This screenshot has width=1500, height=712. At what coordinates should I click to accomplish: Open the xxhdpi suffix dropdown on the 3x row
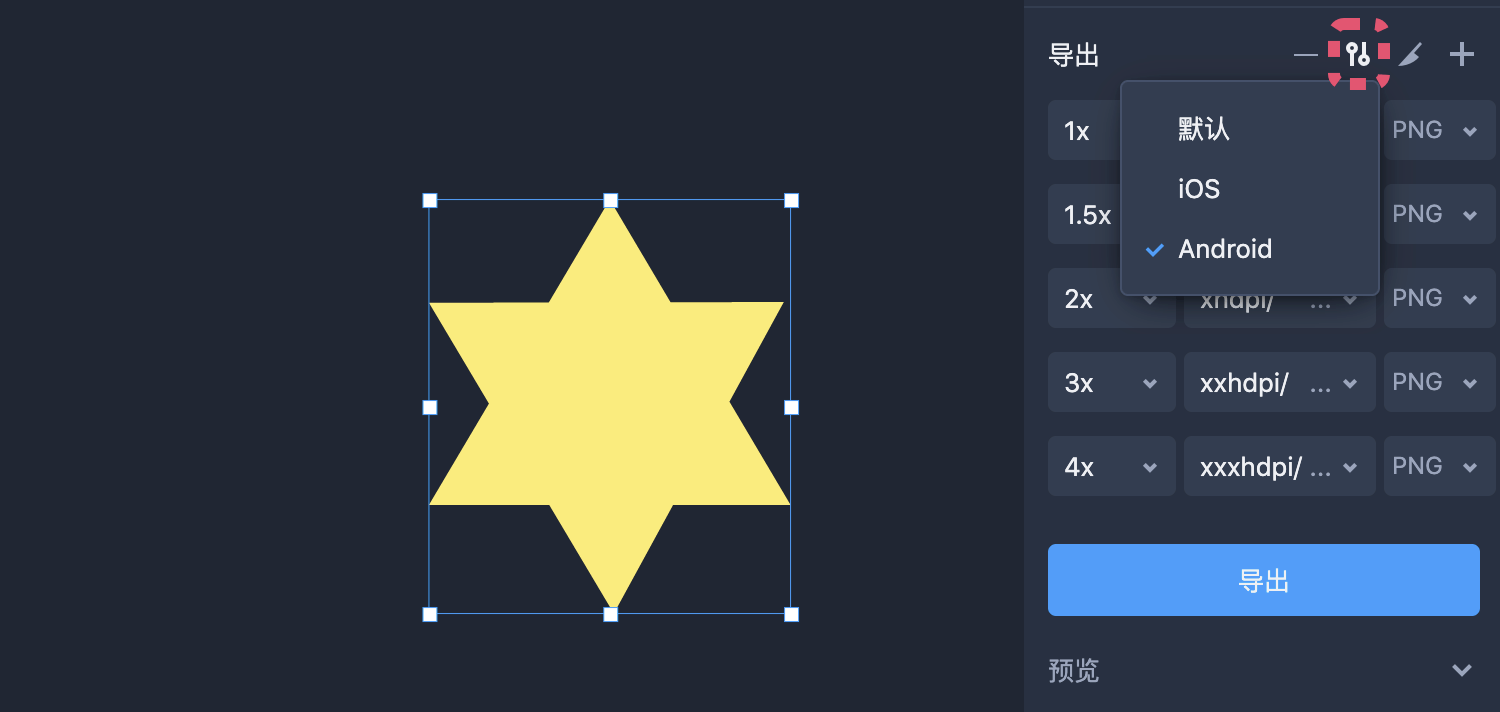pyautogui.click(x=1279, y=382)
